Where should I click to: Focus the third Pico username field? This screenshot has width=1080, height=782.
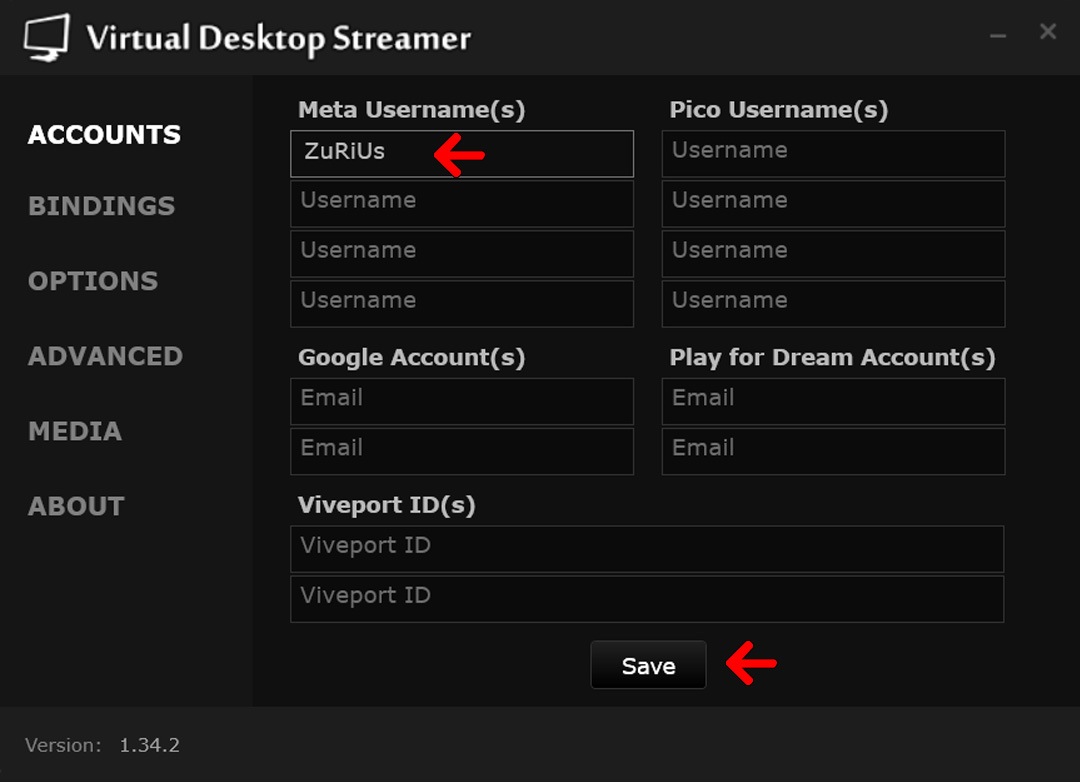click(833, 254)
